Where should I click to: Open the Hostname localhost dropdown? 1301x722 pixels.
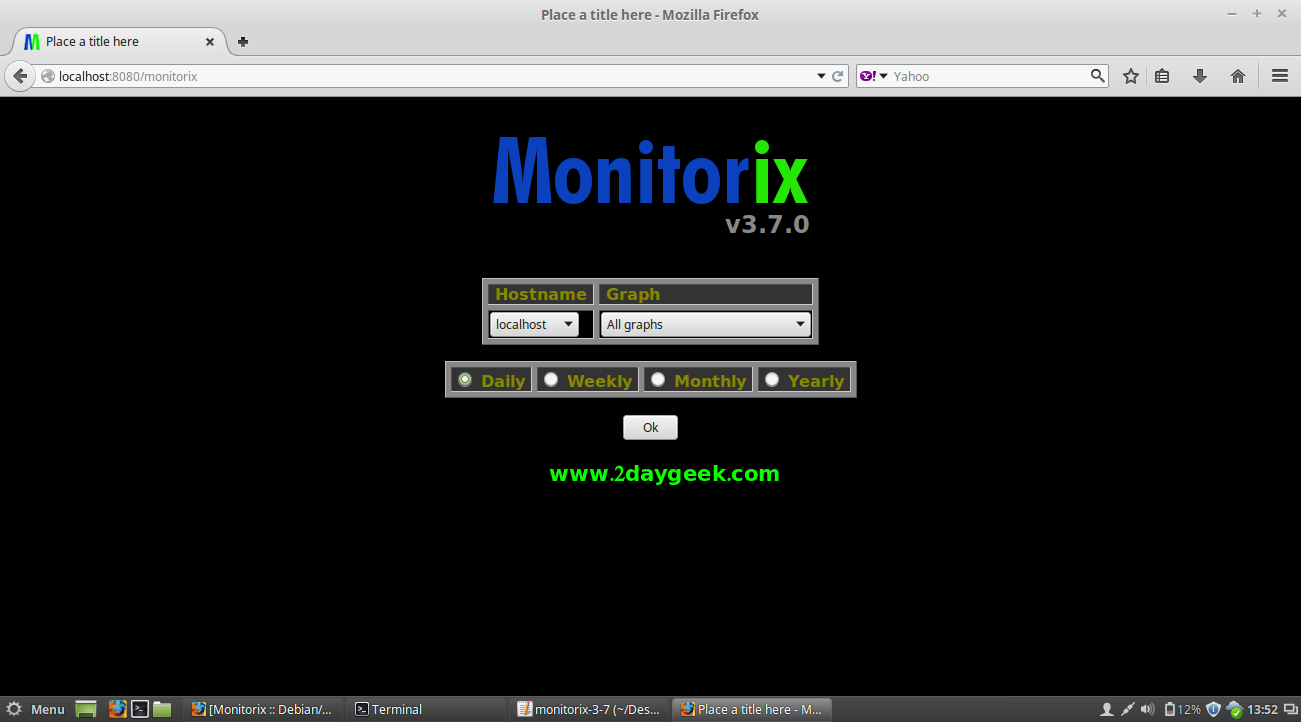pyautogui.click(x=534, y=324)
